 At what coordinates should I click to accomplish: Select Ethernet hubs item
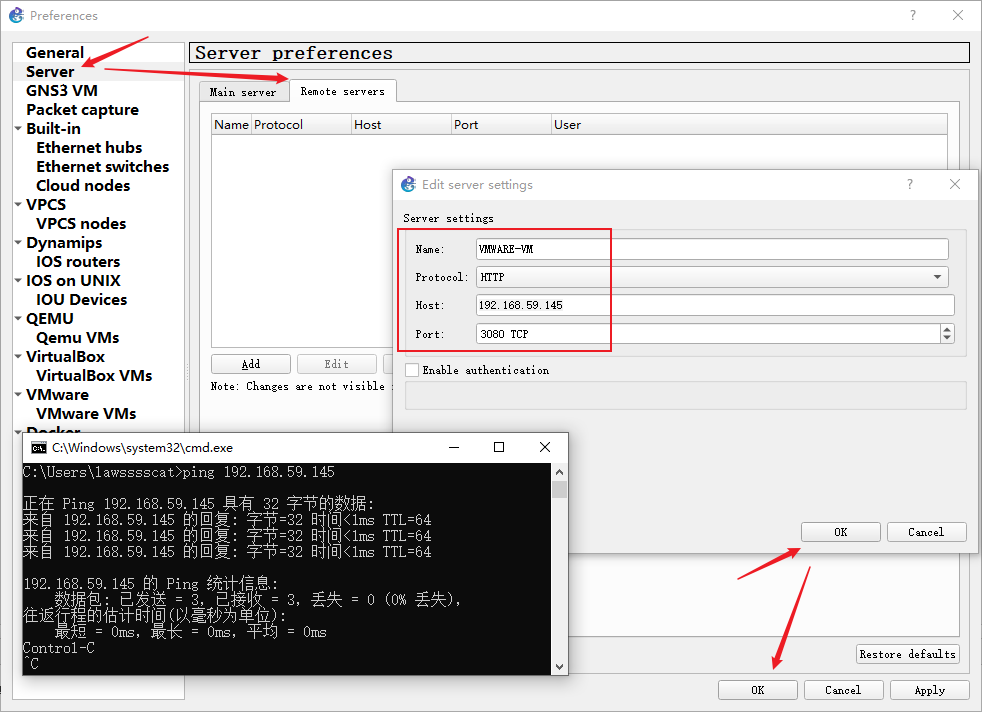(x=89, y=148)
